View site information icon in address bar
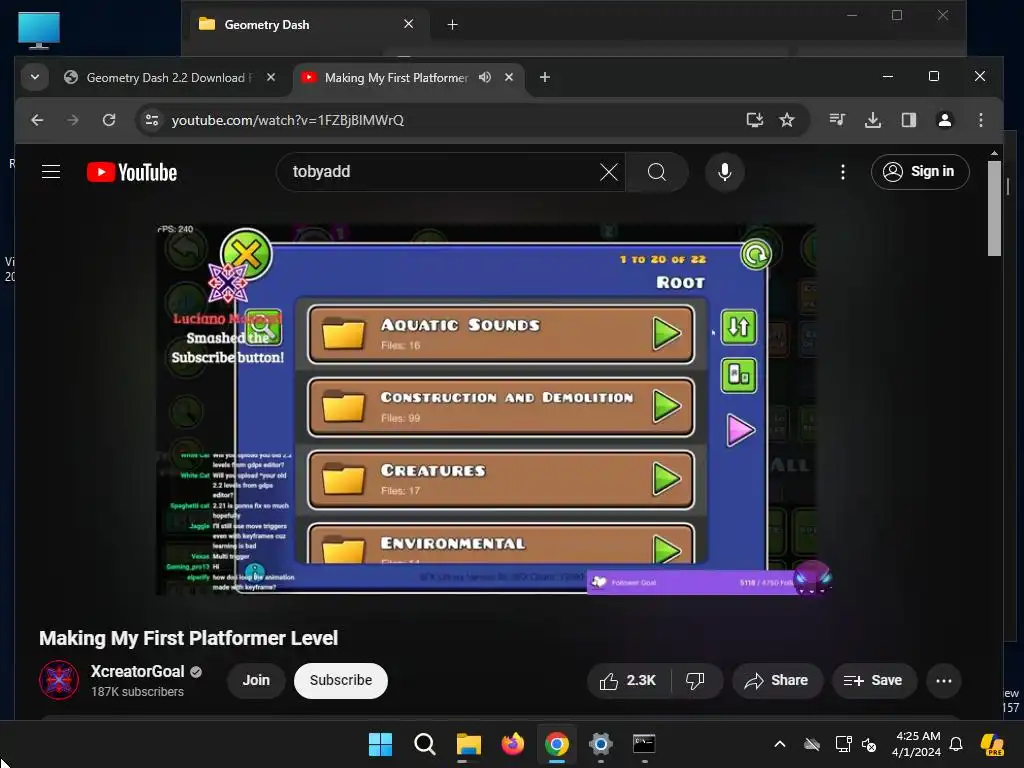This screenshot has height=768, width=1024. [x=152, y=120]
